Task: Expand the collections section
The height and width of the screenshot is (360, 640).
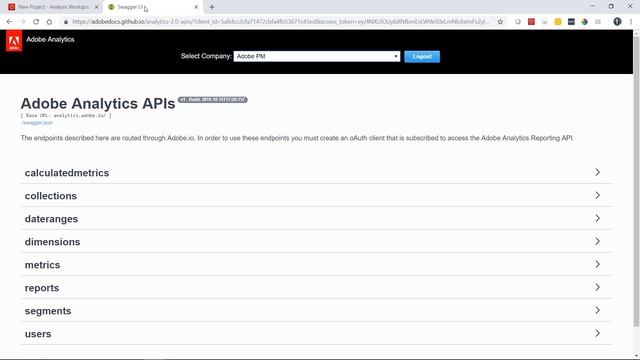Action: [316, 196]
